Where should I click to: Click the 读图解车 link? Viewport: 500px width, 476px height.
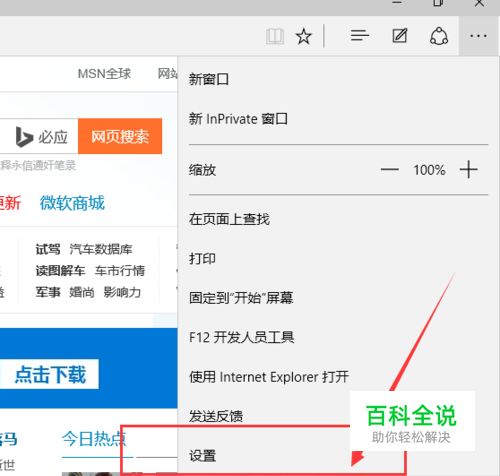pyautogui.click(x=60, y=270)
